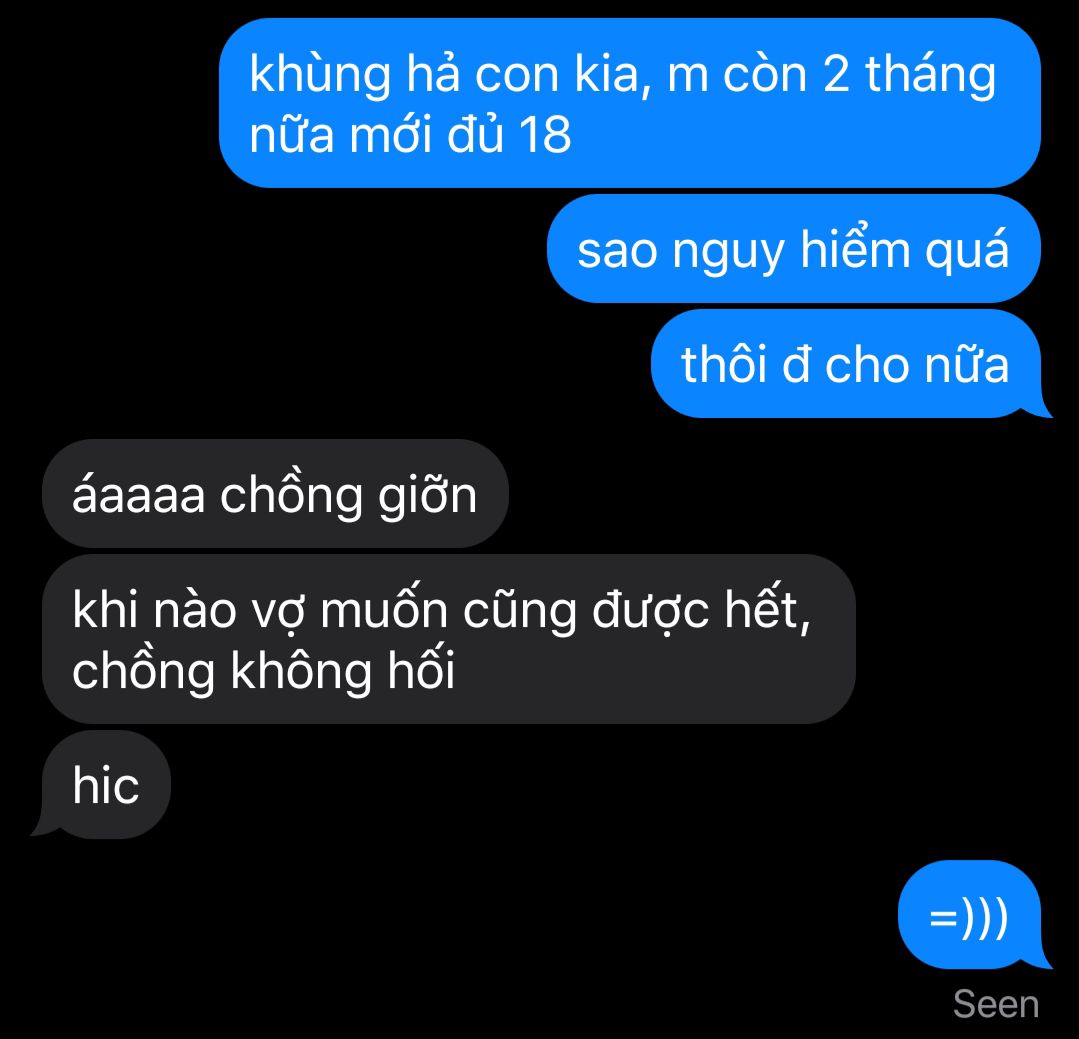Click the word "khùng" in the first bubble

321,76
